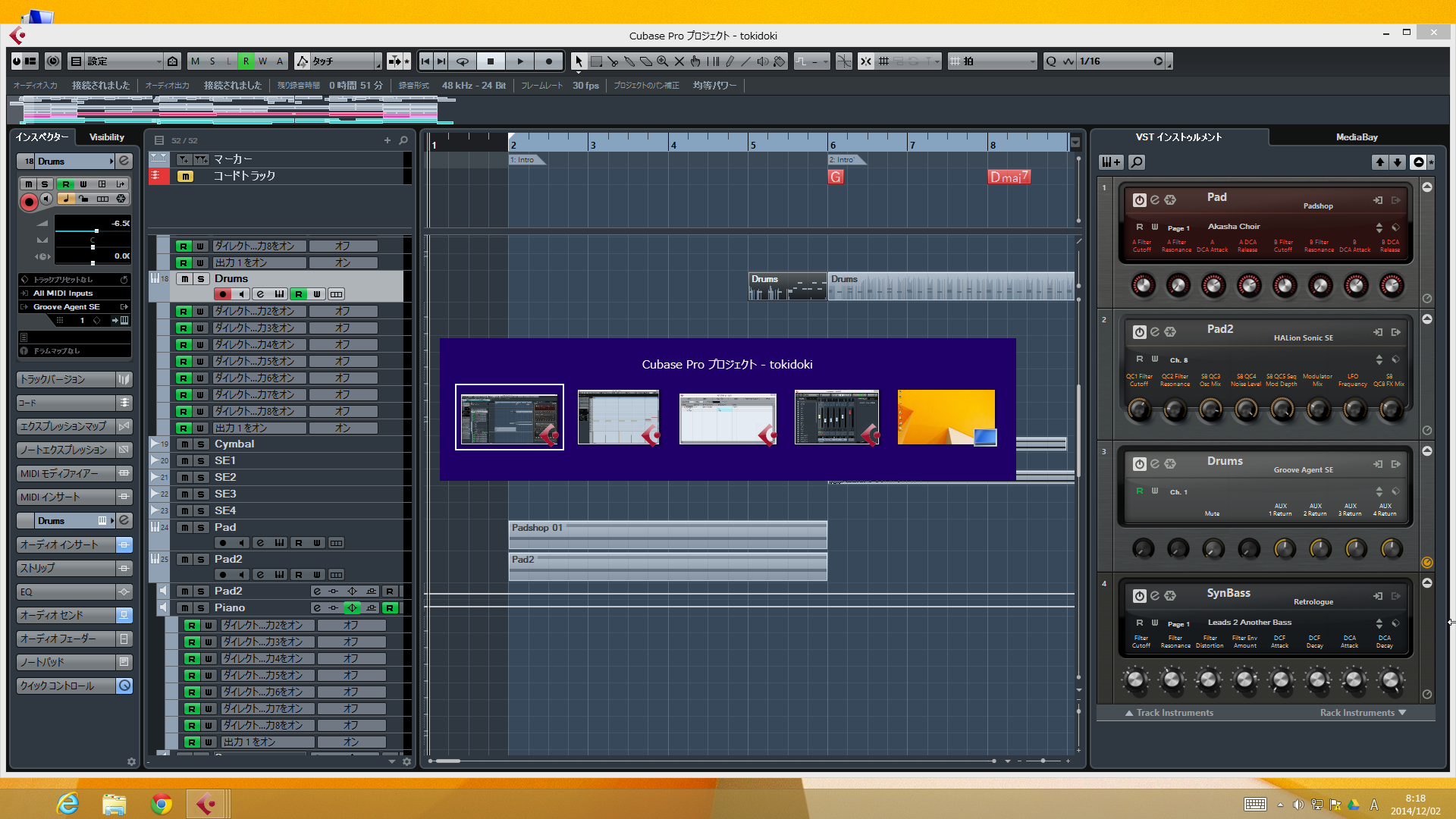Select the Line tool
The image size is (1456, 819).
point(746,61)
